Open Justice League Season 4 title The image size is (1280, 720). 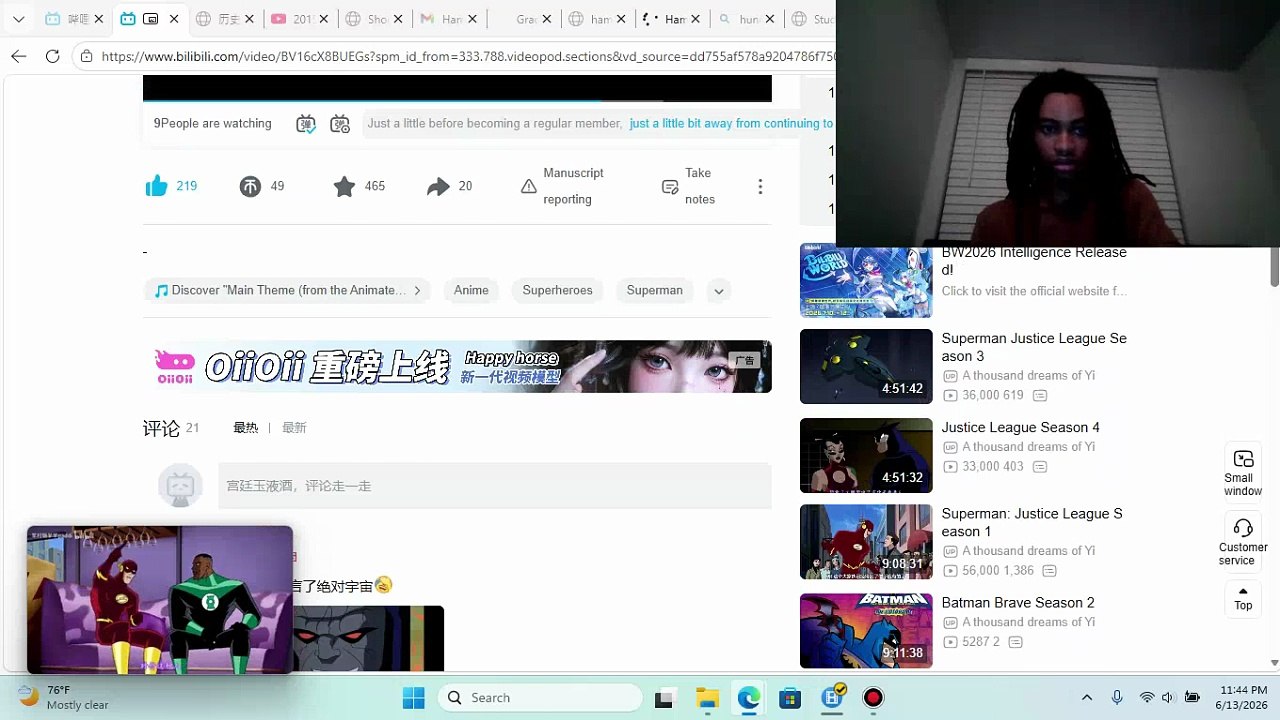[1020, 427]
